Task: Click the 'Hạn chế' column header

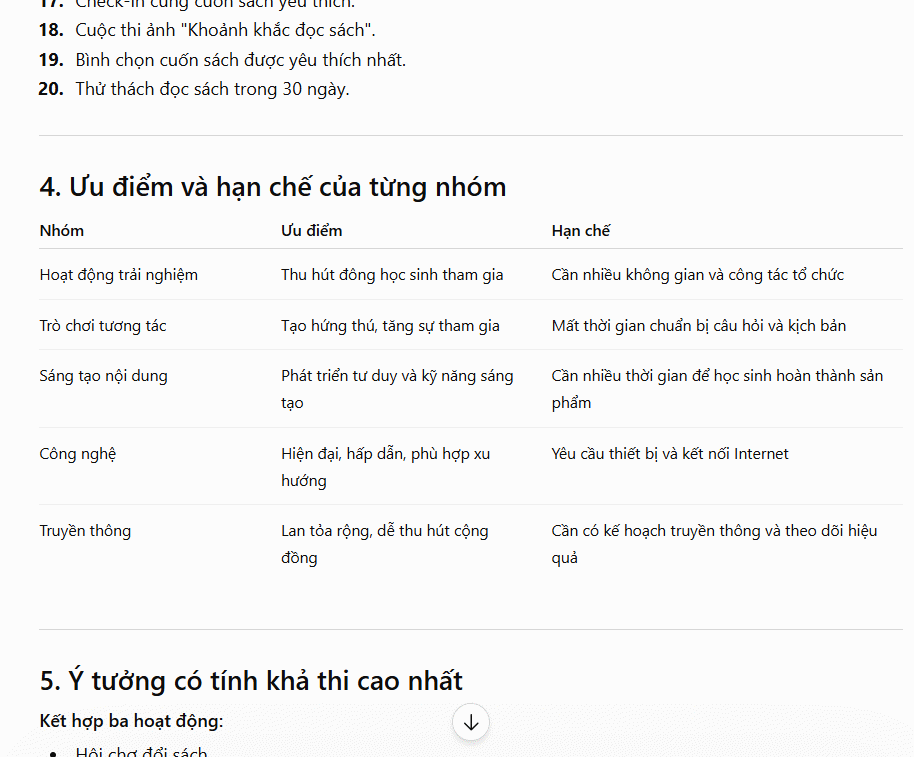Action: pos(581,231)
